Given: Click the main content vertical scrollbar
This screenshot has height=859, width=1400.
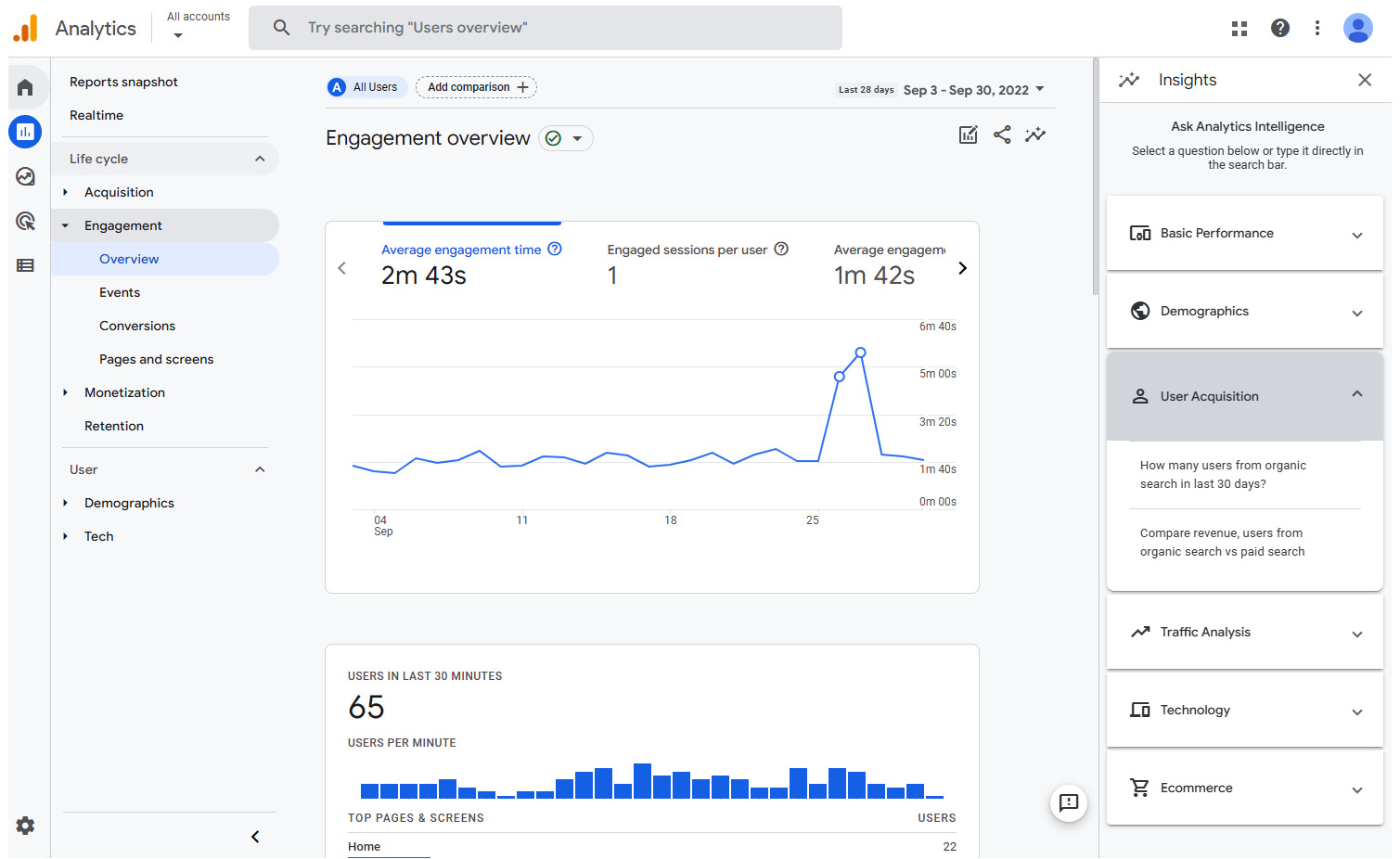Looking at the screenshot, I should tap(1096, 176).
